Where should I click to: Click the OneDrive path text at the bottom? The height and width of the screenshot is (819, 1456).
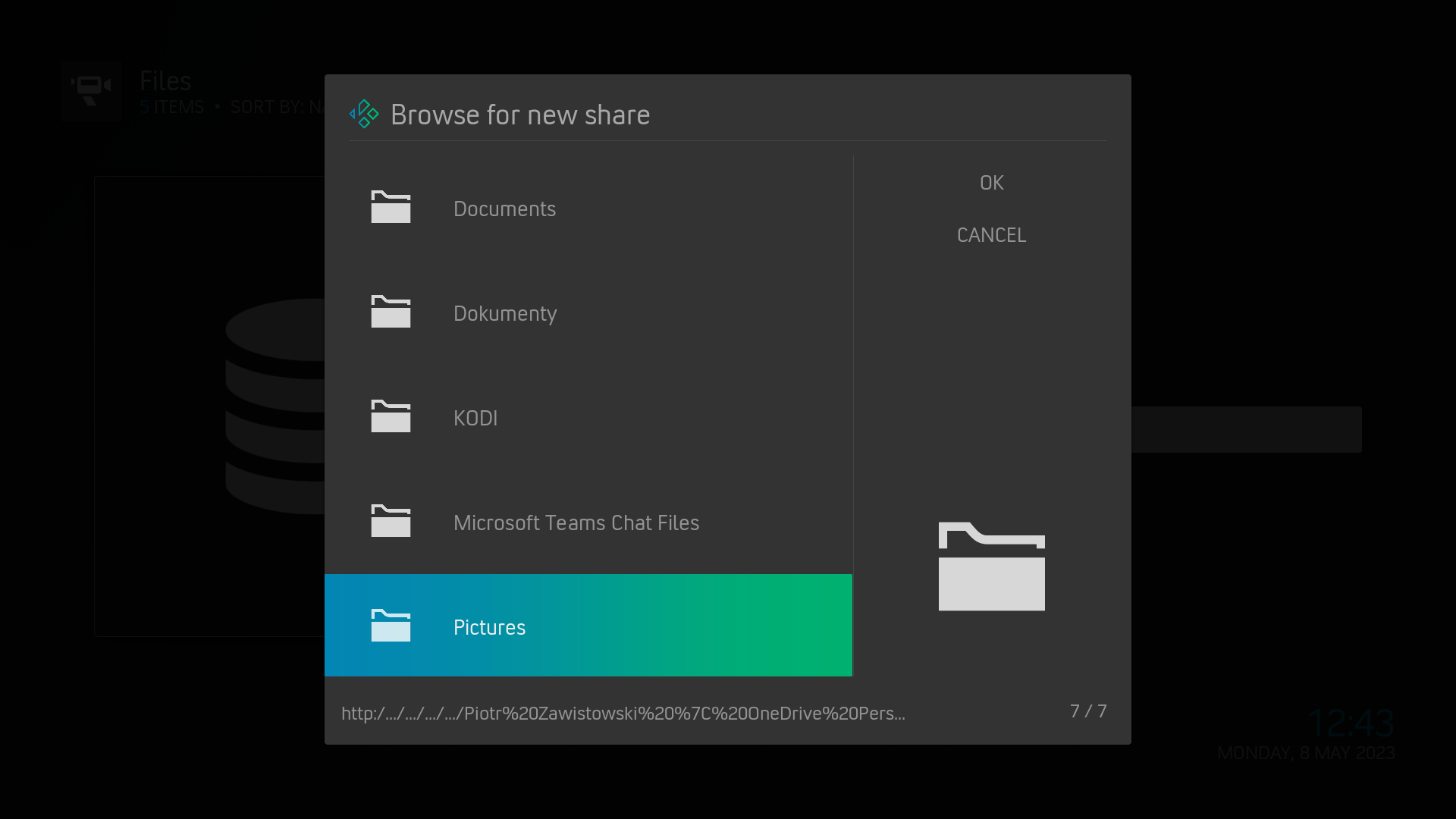[x=623, y=713]
